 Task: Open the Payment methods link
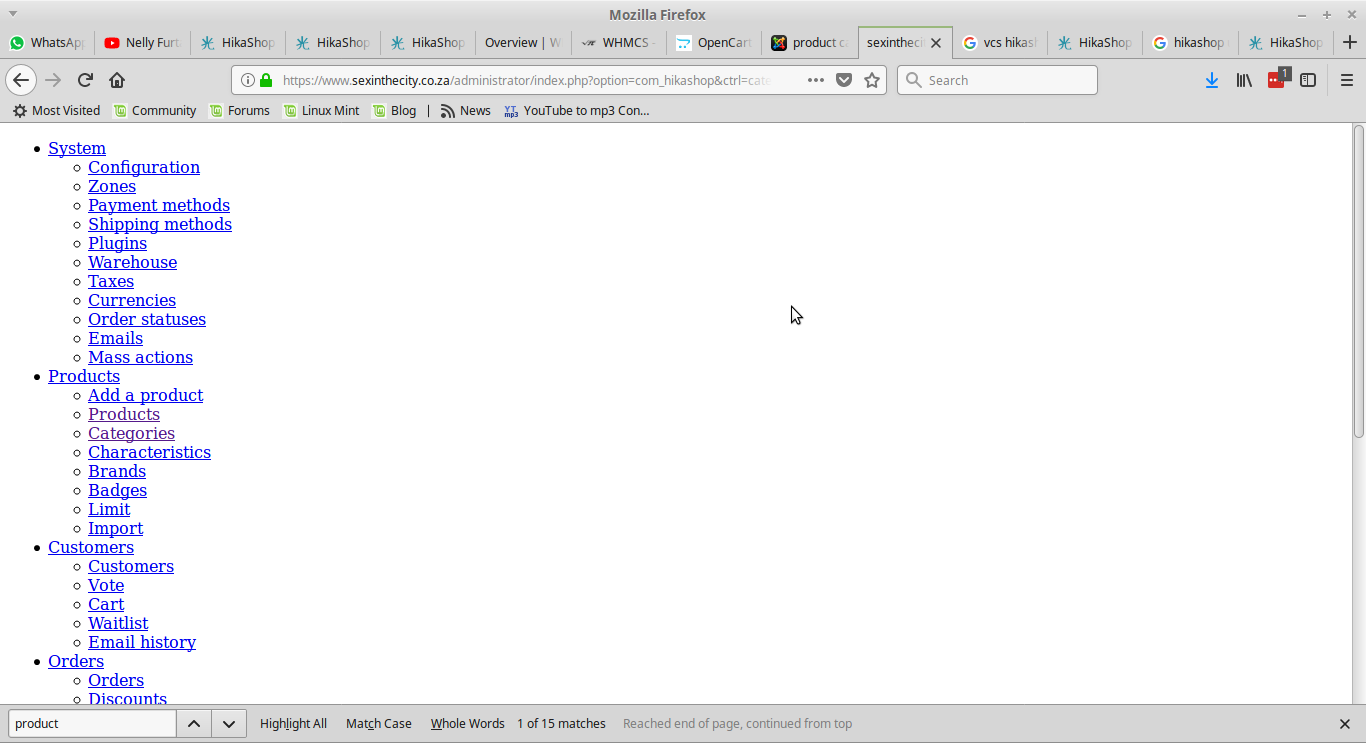[x=159, y=205]
